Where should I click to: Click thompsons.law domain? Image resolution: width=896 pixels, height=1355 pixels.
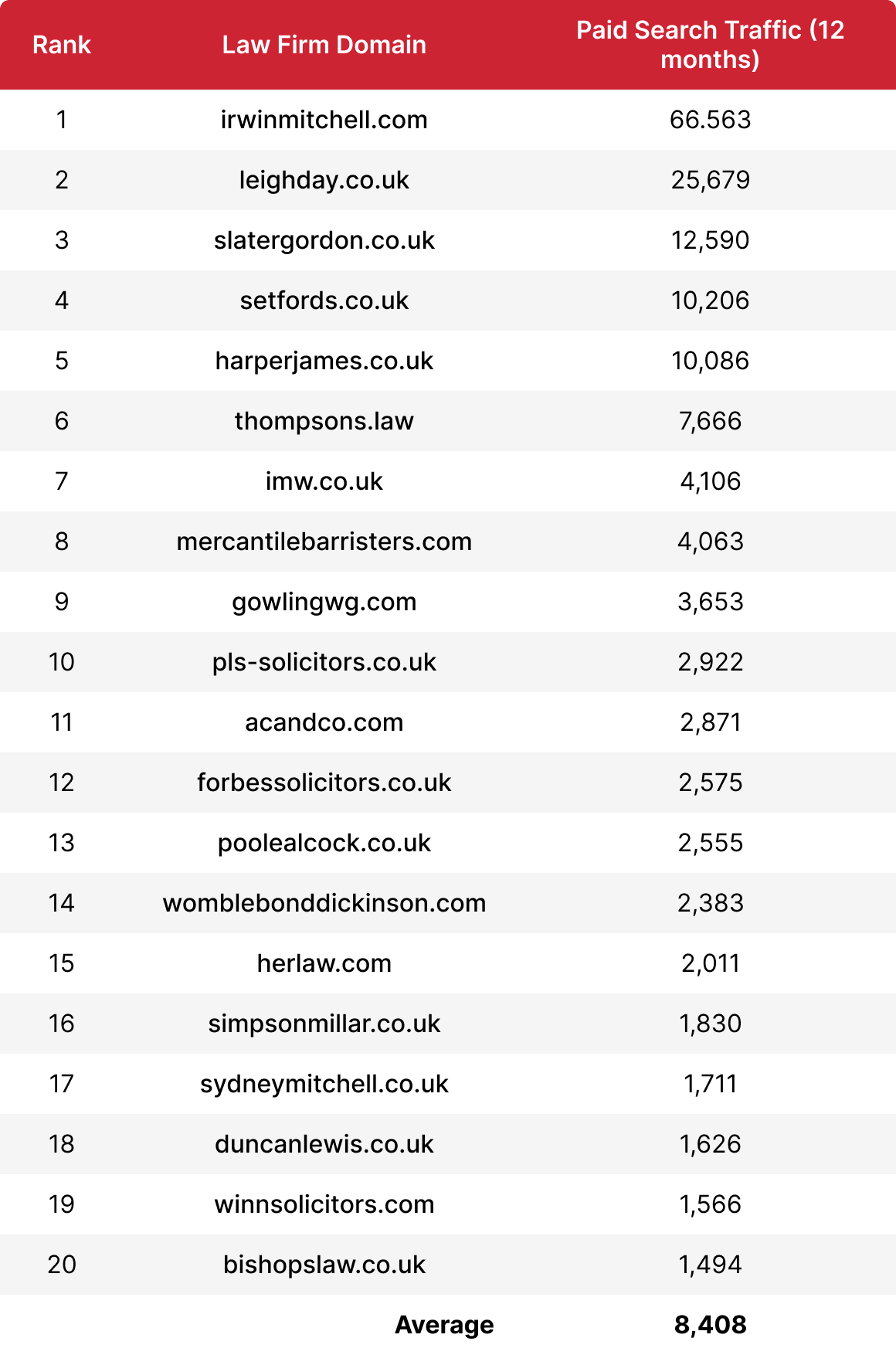click(324, 421)
